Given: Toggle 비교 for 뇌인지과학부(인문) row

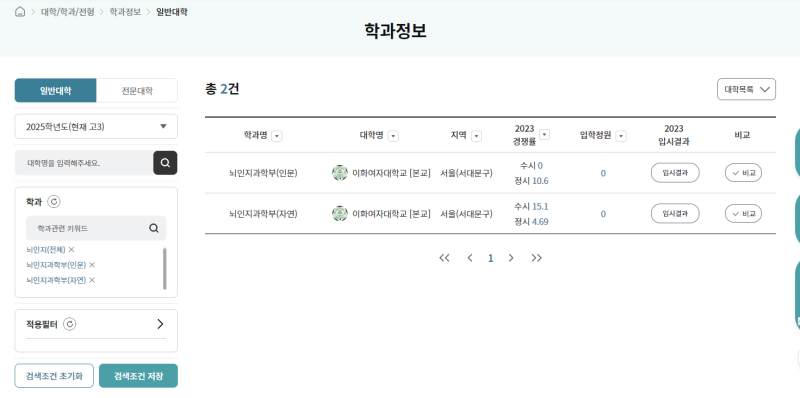Looking at the screenshot, I should (743, 173).
